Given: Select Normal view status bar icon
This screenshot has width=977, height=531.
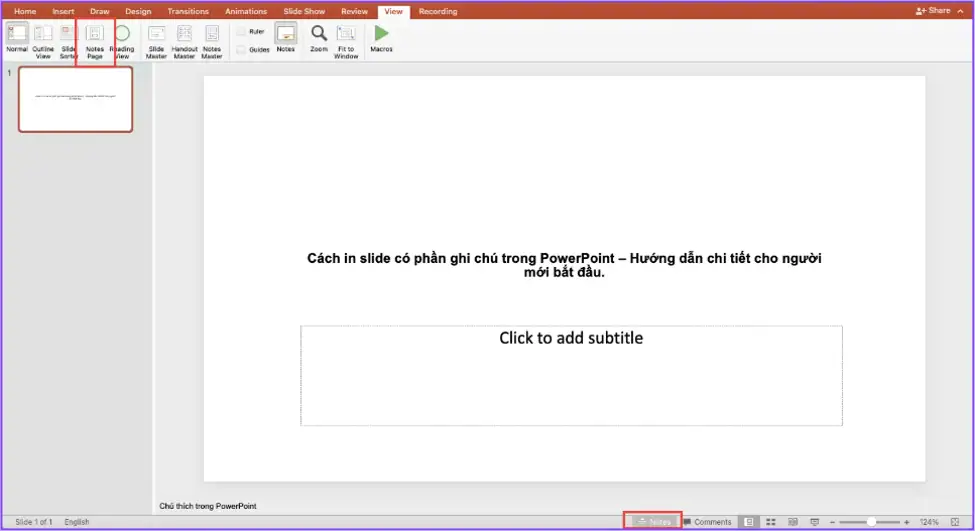Looking at the screenshot, I should [749, 522].
